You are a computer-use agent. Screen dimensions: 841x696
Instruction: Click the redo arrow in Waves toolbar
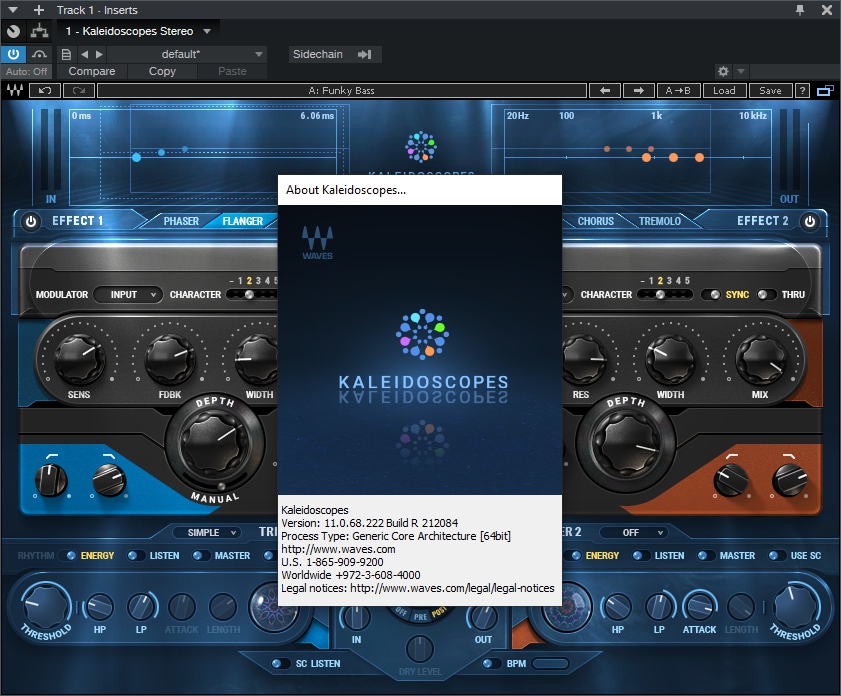pyautogui.click(x=79, y=91)
